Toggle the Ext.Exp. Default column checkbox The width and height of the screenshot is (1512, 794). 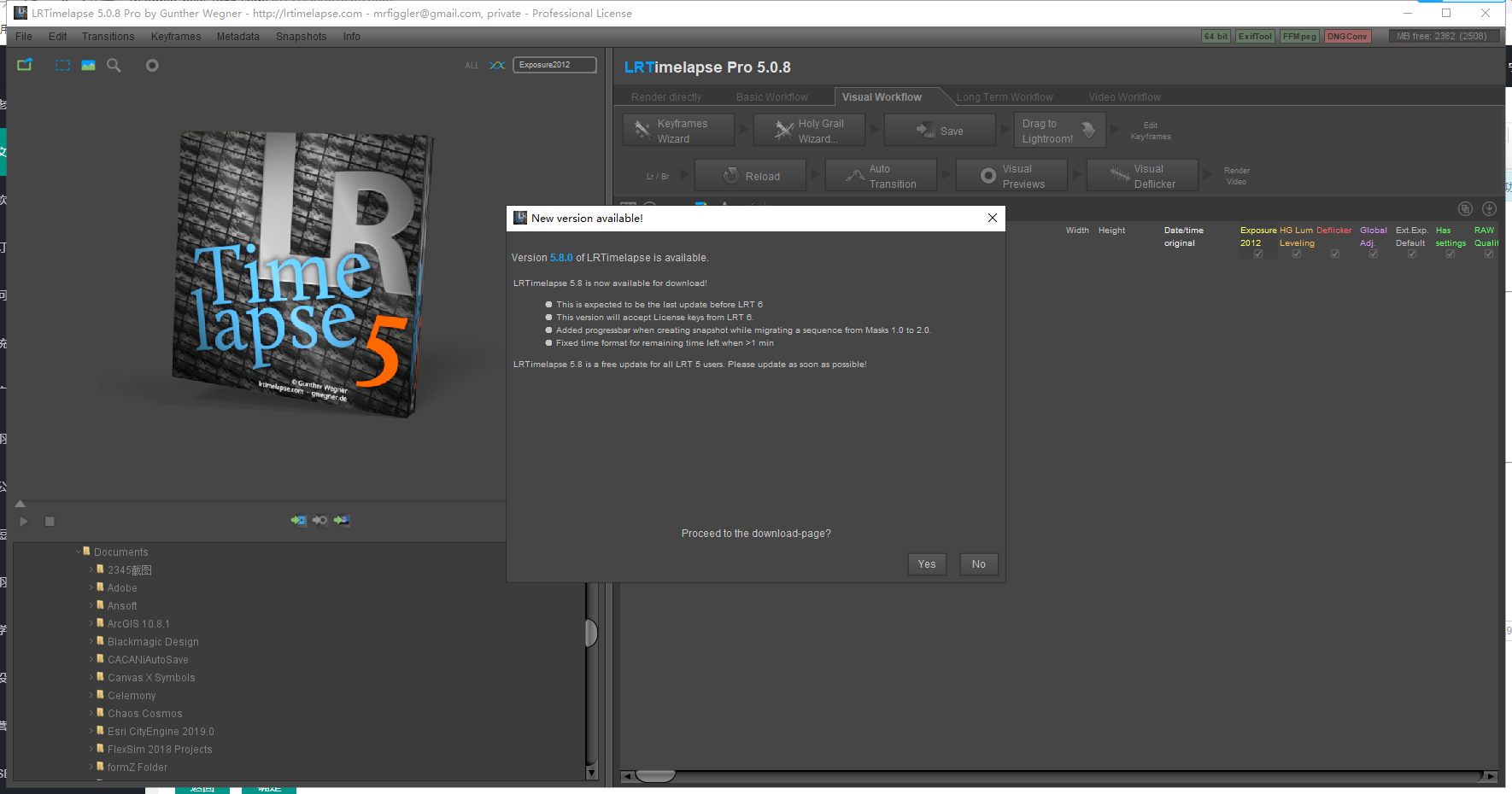[1412, 254]
